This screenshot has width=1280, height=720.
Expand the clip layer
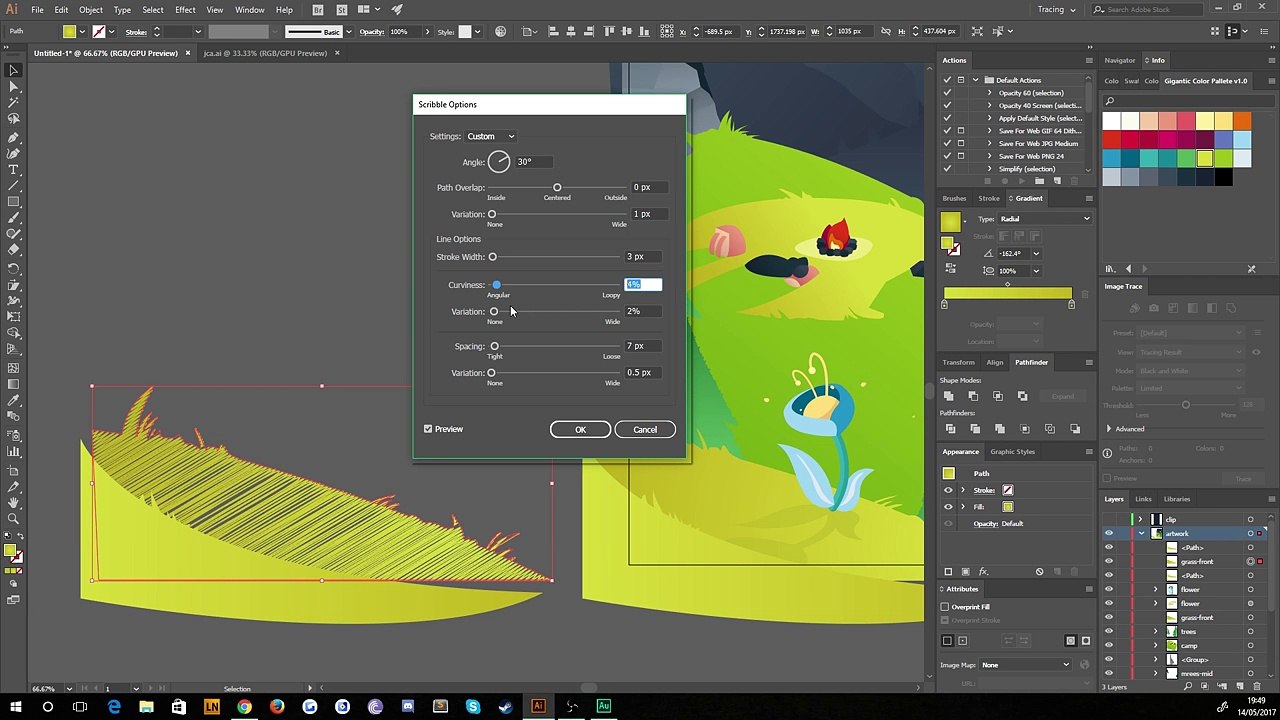click(x=1141, y=519)
